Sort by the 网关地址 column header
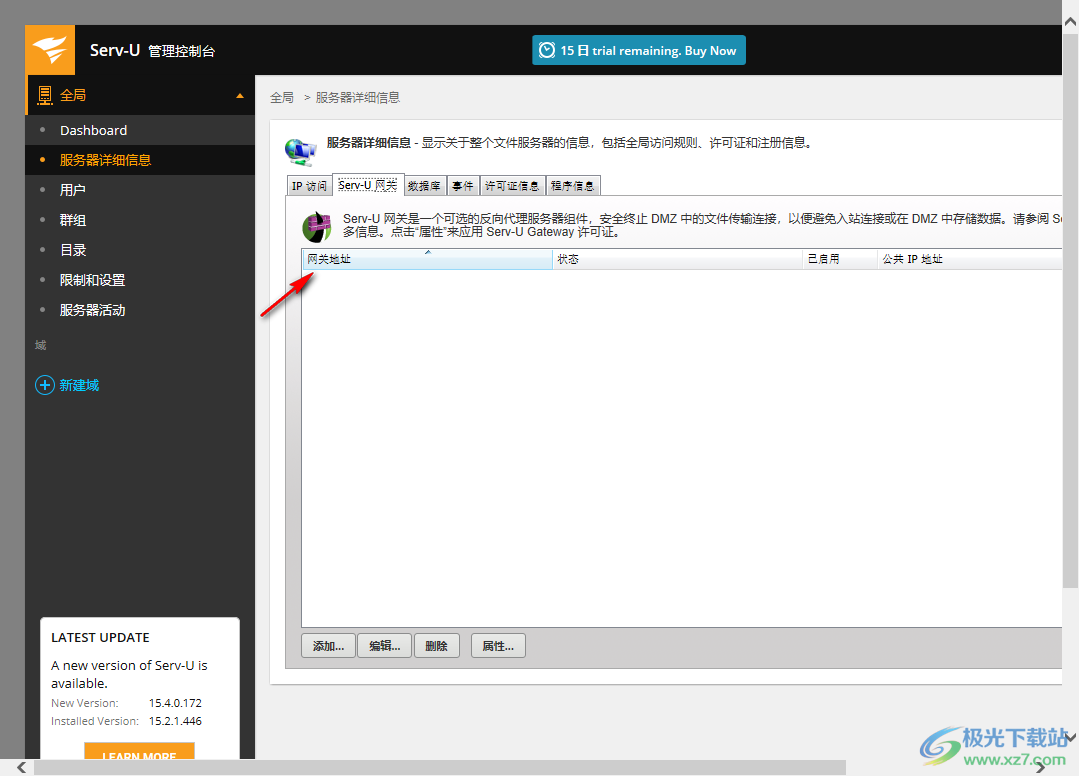 (427, 259)
